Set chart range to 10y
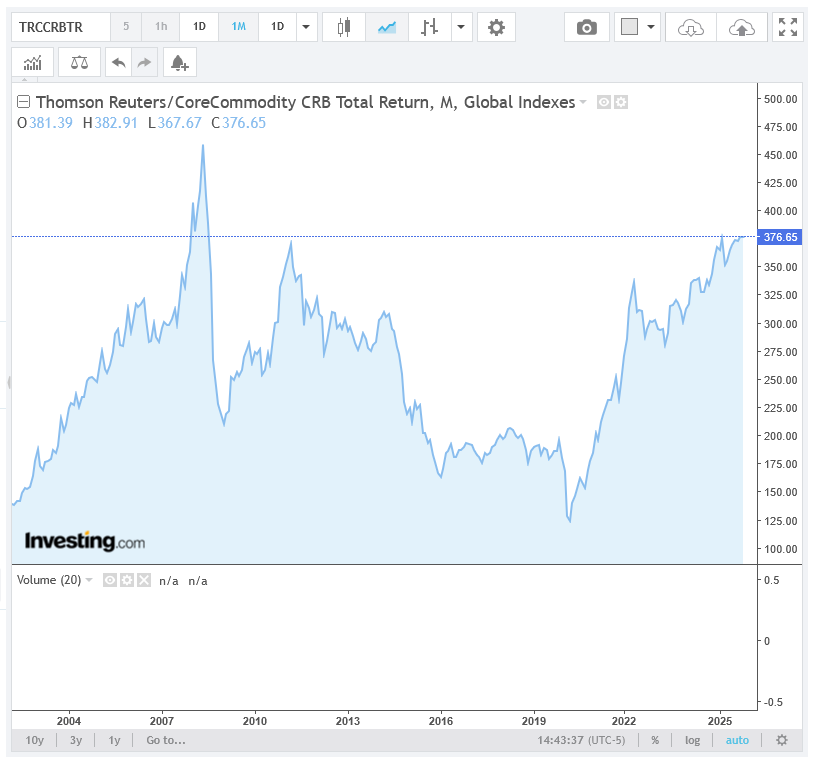 coord(35,740)
